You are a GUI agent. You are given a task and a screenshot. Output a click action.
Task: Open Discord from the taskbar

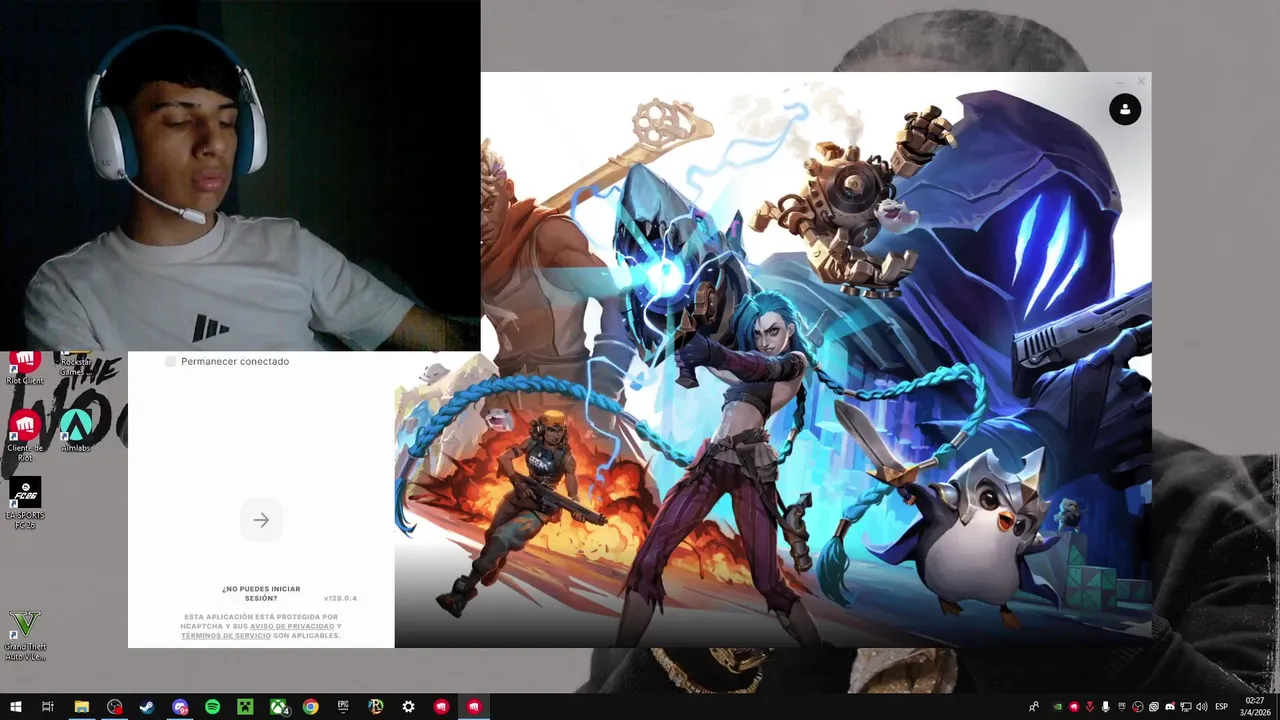point(180,706)
